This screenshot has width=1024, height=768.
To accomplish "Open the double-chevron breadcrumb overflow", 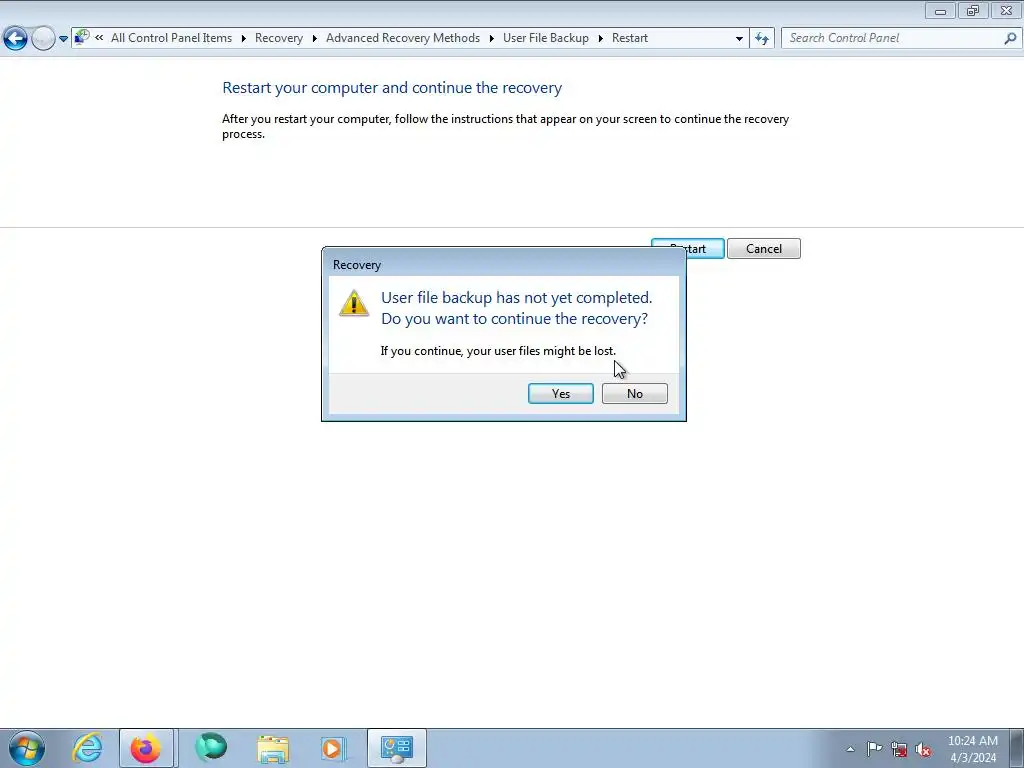I will pos(99,38).
